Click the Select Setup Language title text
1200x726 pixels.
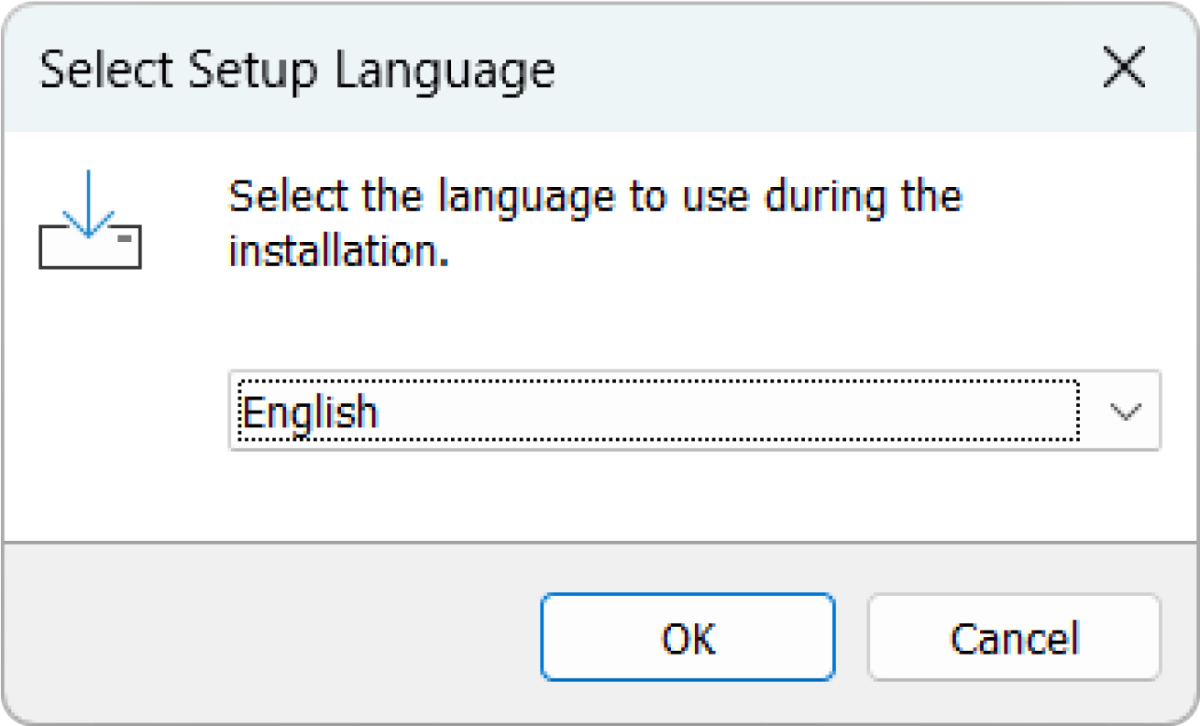click(x=295, y=68)
